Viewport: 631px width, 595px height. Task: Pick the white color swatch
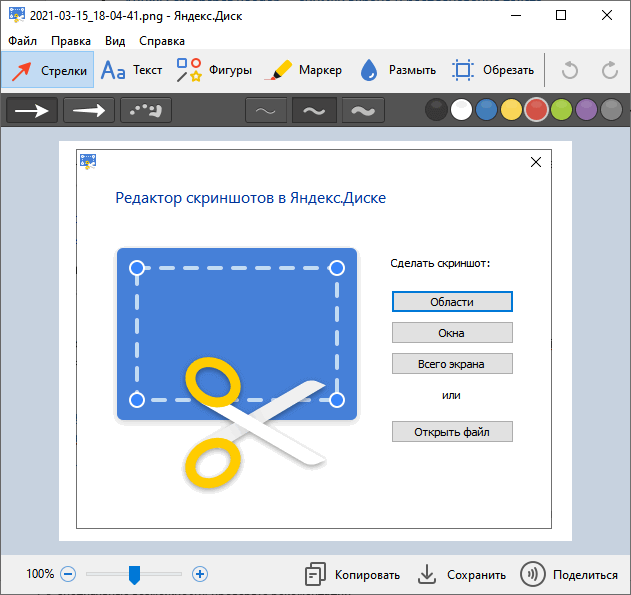[461, 109]
